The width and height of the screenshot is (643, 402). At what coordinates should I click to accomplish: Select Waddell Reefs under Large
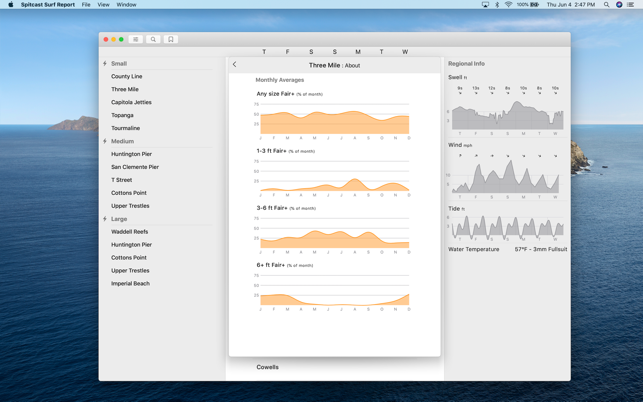(x=130, y=232)
